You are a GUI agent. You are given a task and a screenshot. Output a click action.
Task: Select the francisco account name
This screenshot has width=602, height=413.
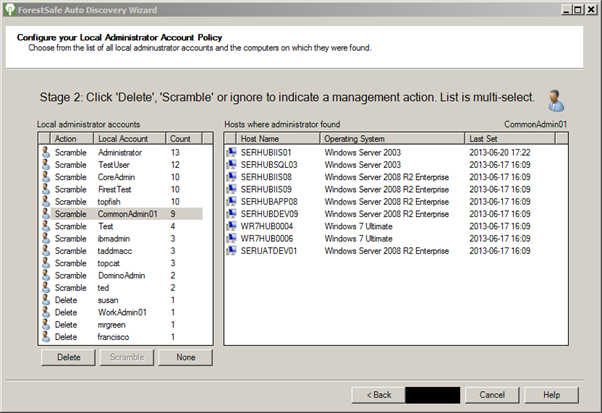[x=113, y=337]
